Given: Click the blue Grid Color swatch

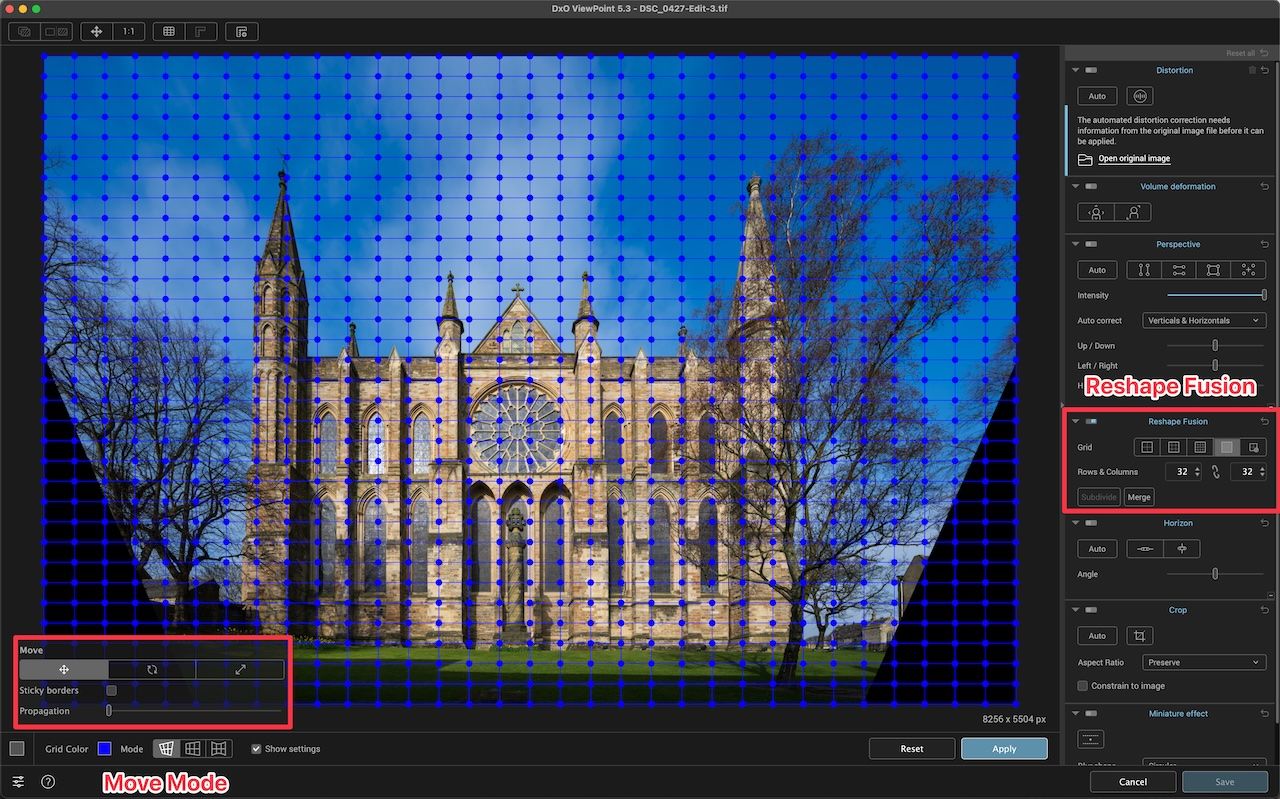Looking at the screenshot, I should point(105,749).
